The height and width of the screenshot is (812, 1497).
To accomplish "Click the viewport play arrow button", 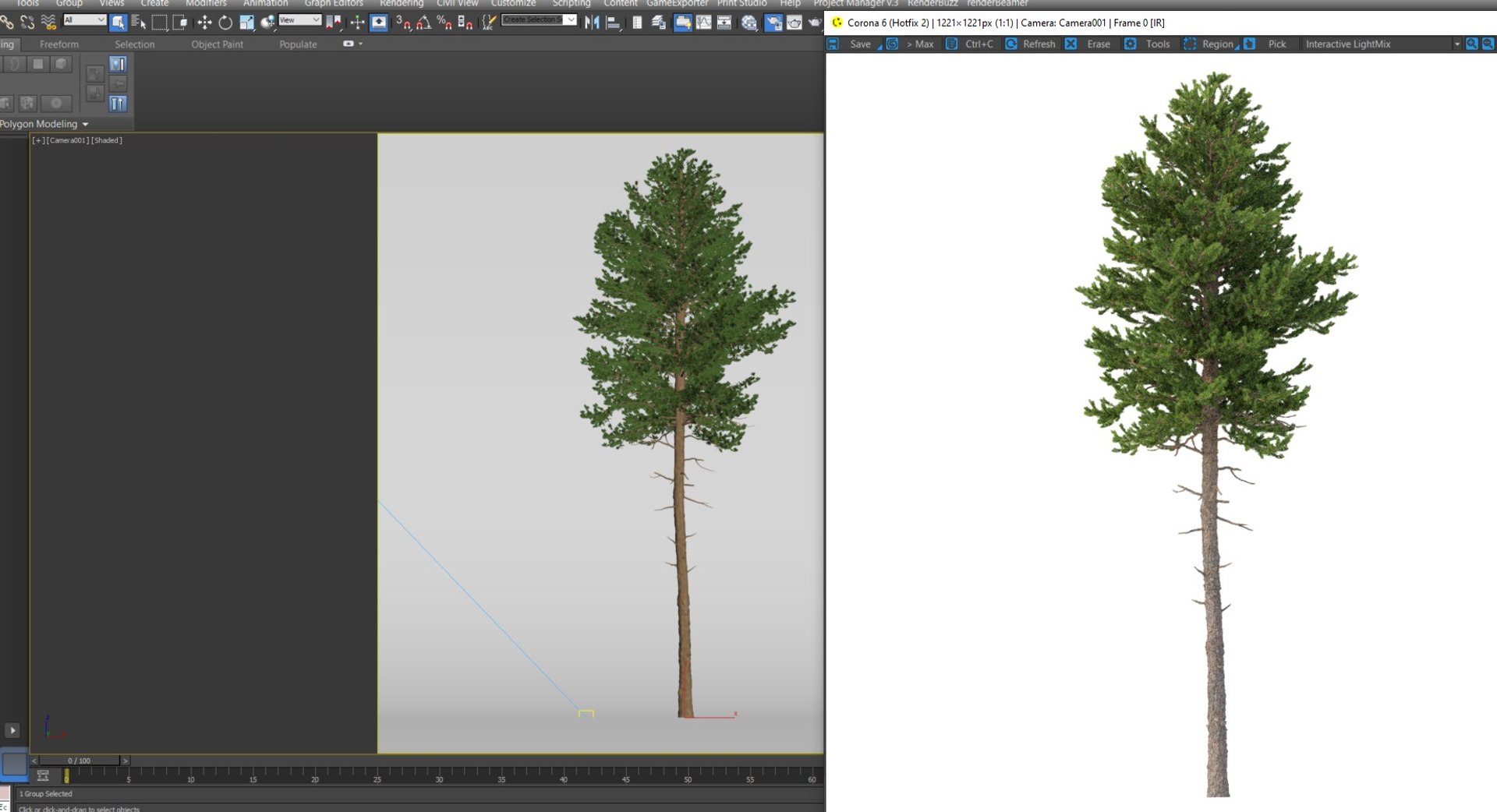I will (x=12, y=730).
